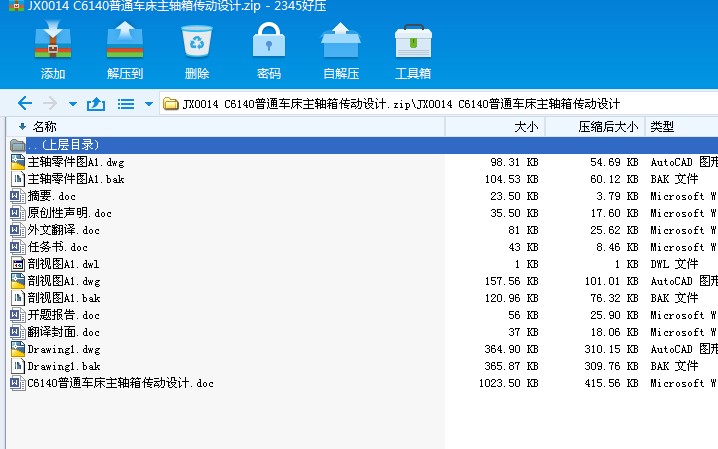
Task: Click the Word icon of 翻译封面.doc
Action: pyautogui.click(x=17, y=332)
